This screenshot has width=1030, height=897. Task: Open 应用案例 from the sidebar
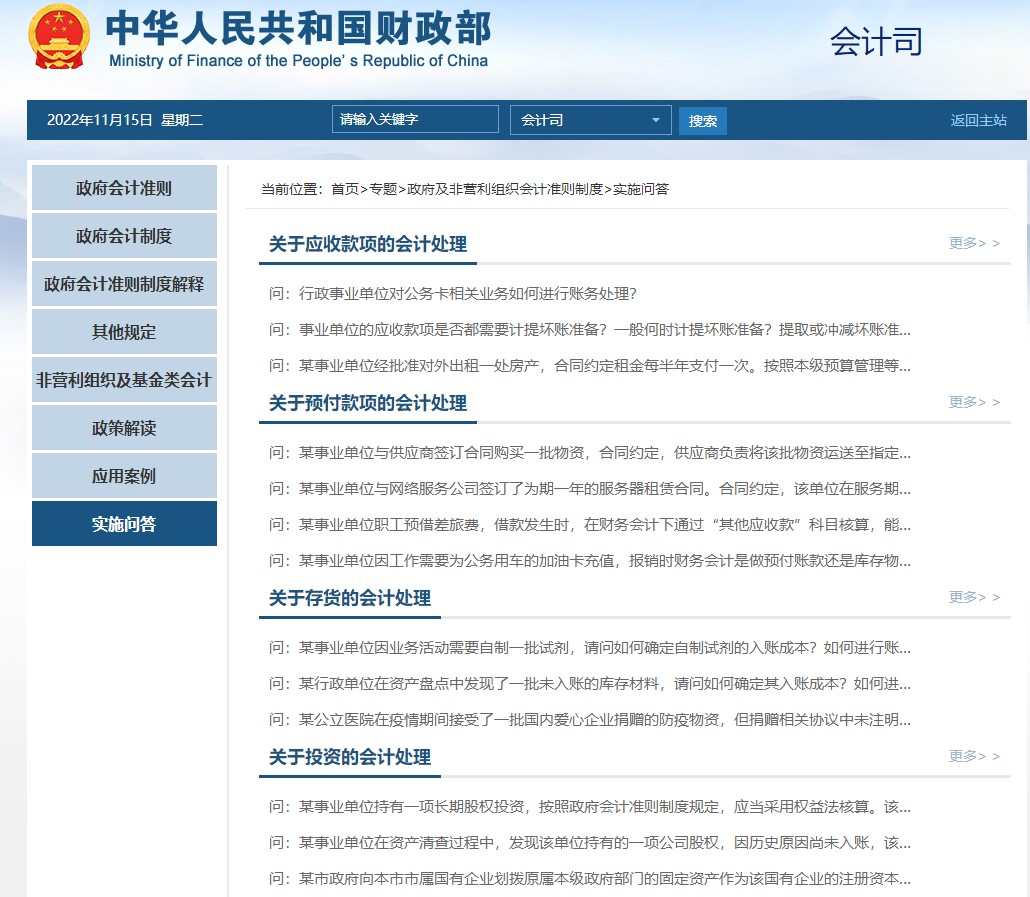[124, 475]
